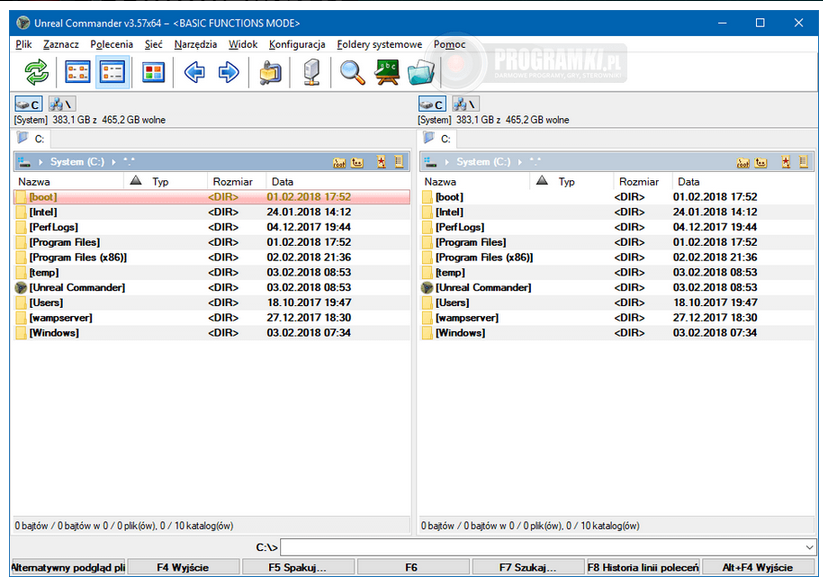
Task: Go back with the blue left arrow
Action: (194, 72)
